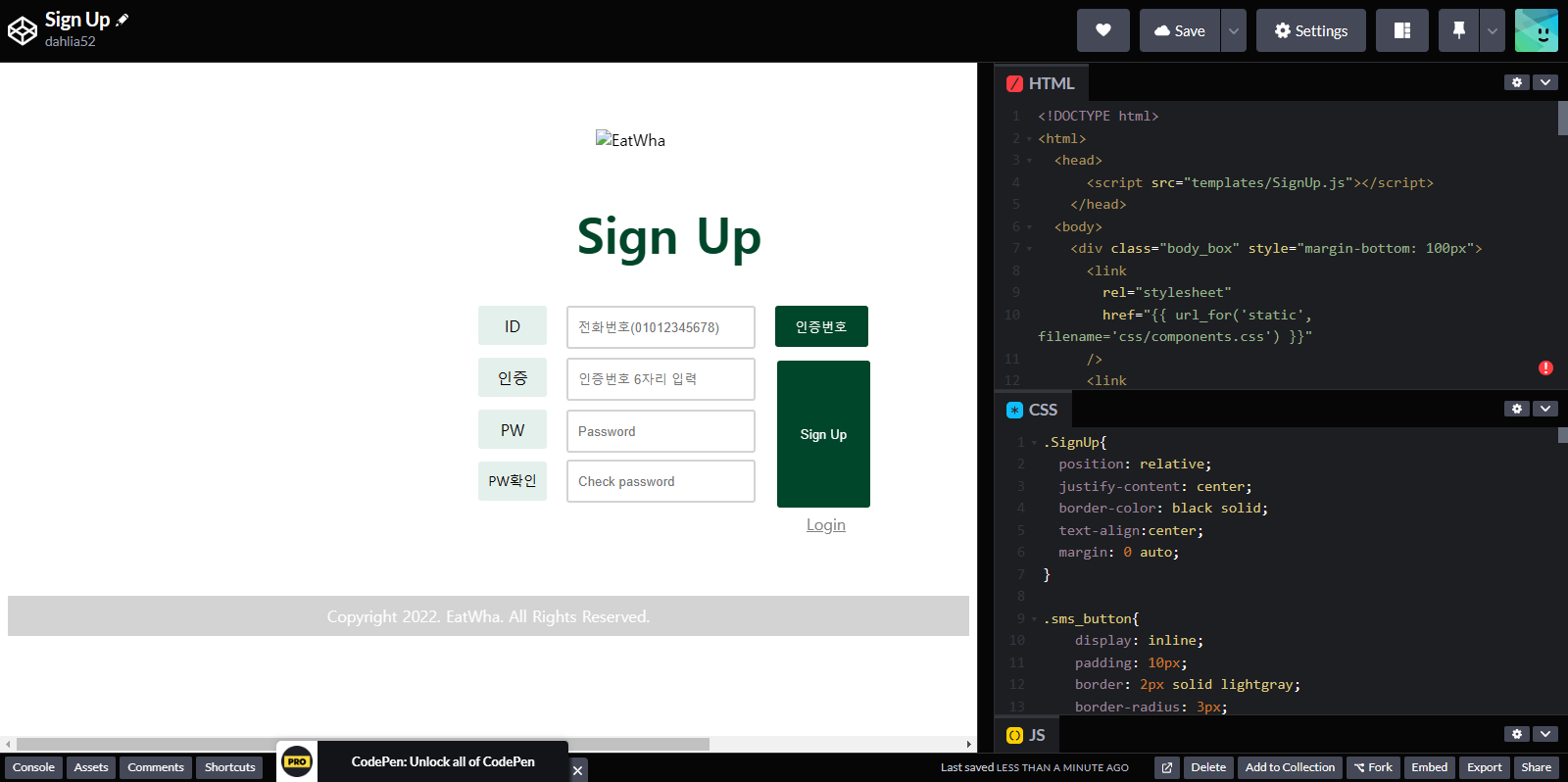
Task: Click the red error indicator in HTML editor
Action: tap(1545, 368)
